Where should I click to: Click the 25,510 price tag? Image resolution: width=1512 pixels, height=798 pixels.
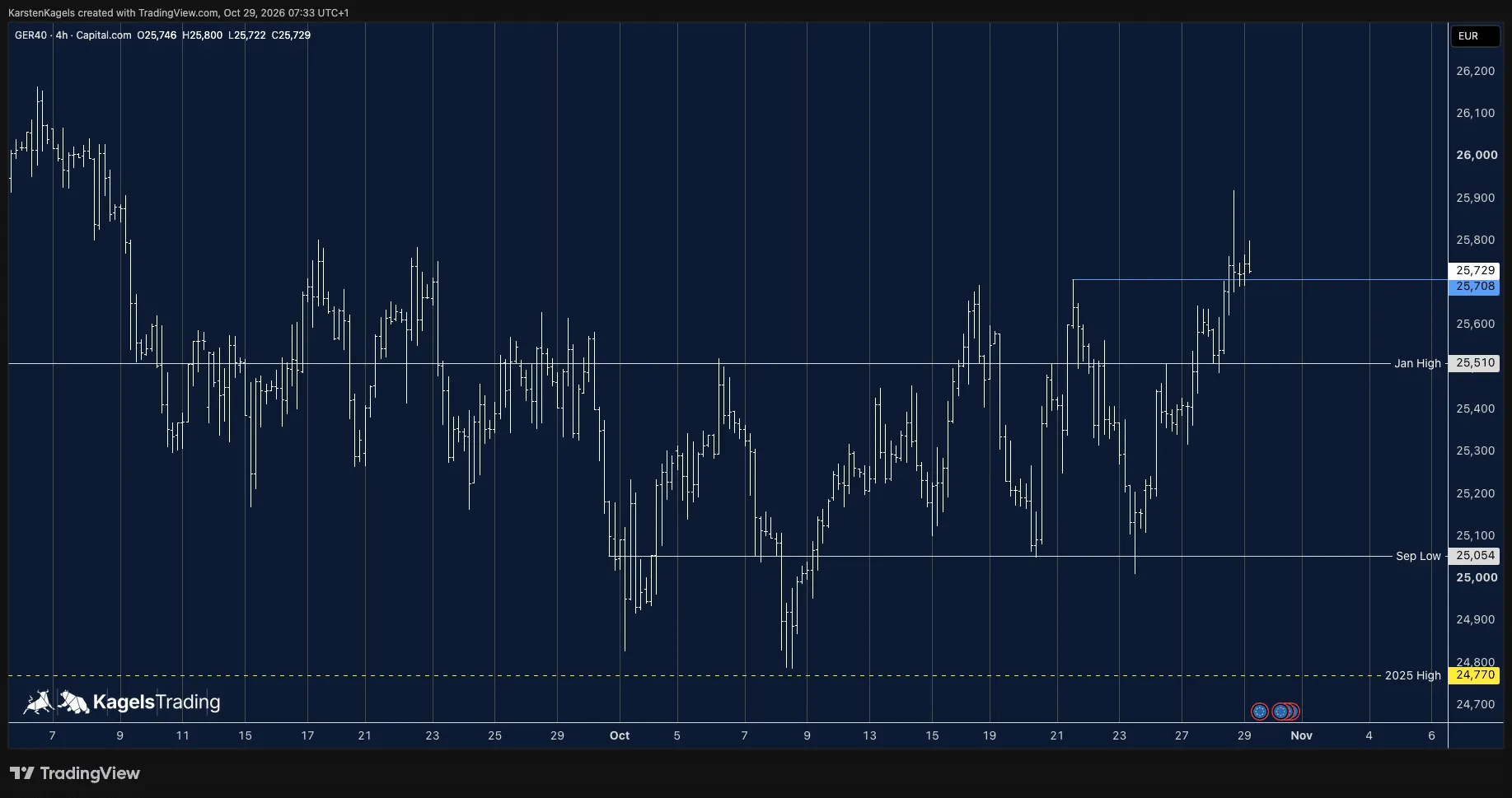click(1474, 363)
